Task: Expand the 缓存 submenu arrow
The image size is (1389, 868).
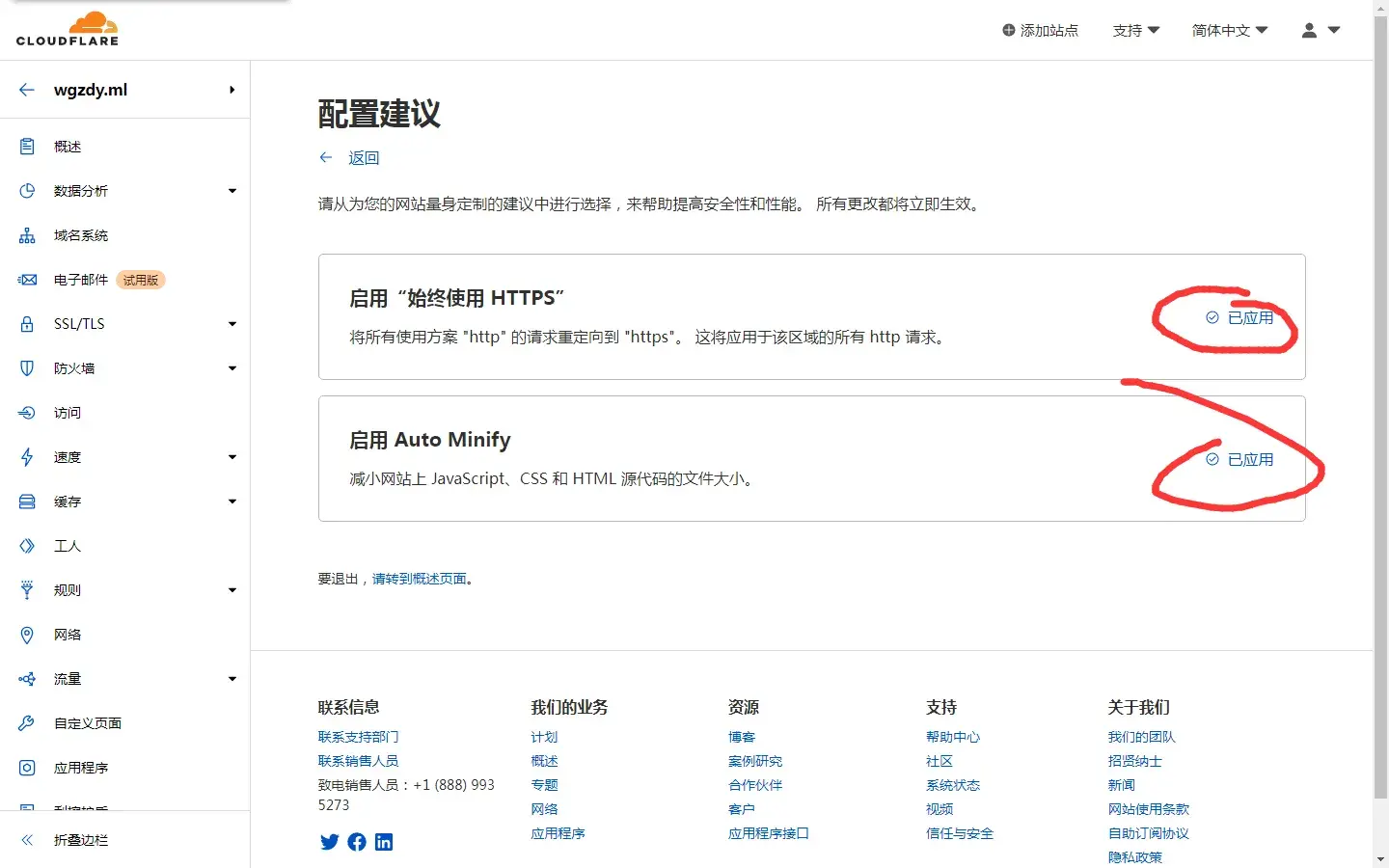Action: [232, 502]
